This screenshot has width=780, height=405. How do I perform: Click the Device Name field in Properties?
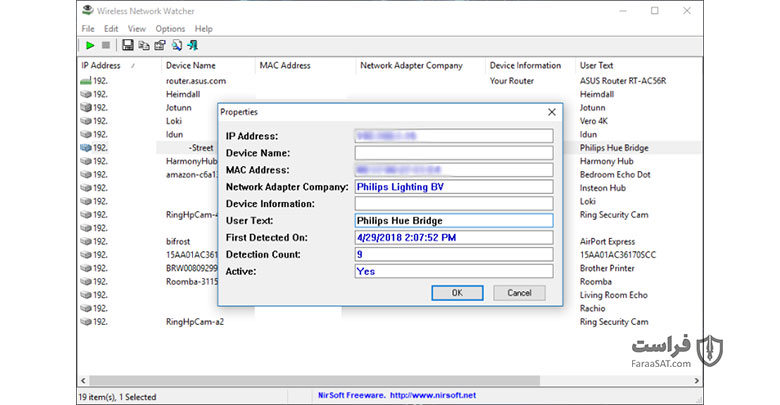tap(454, 153)
